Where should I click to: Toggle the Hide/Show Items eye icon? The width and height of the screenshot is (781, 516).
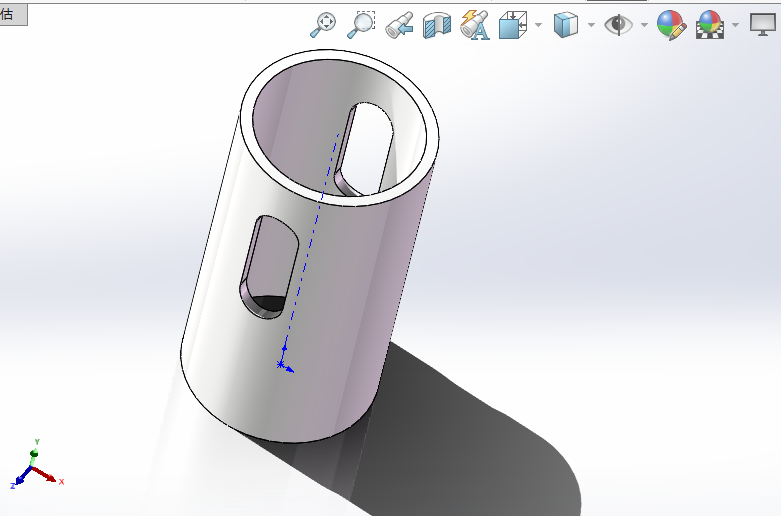point(618,25)
